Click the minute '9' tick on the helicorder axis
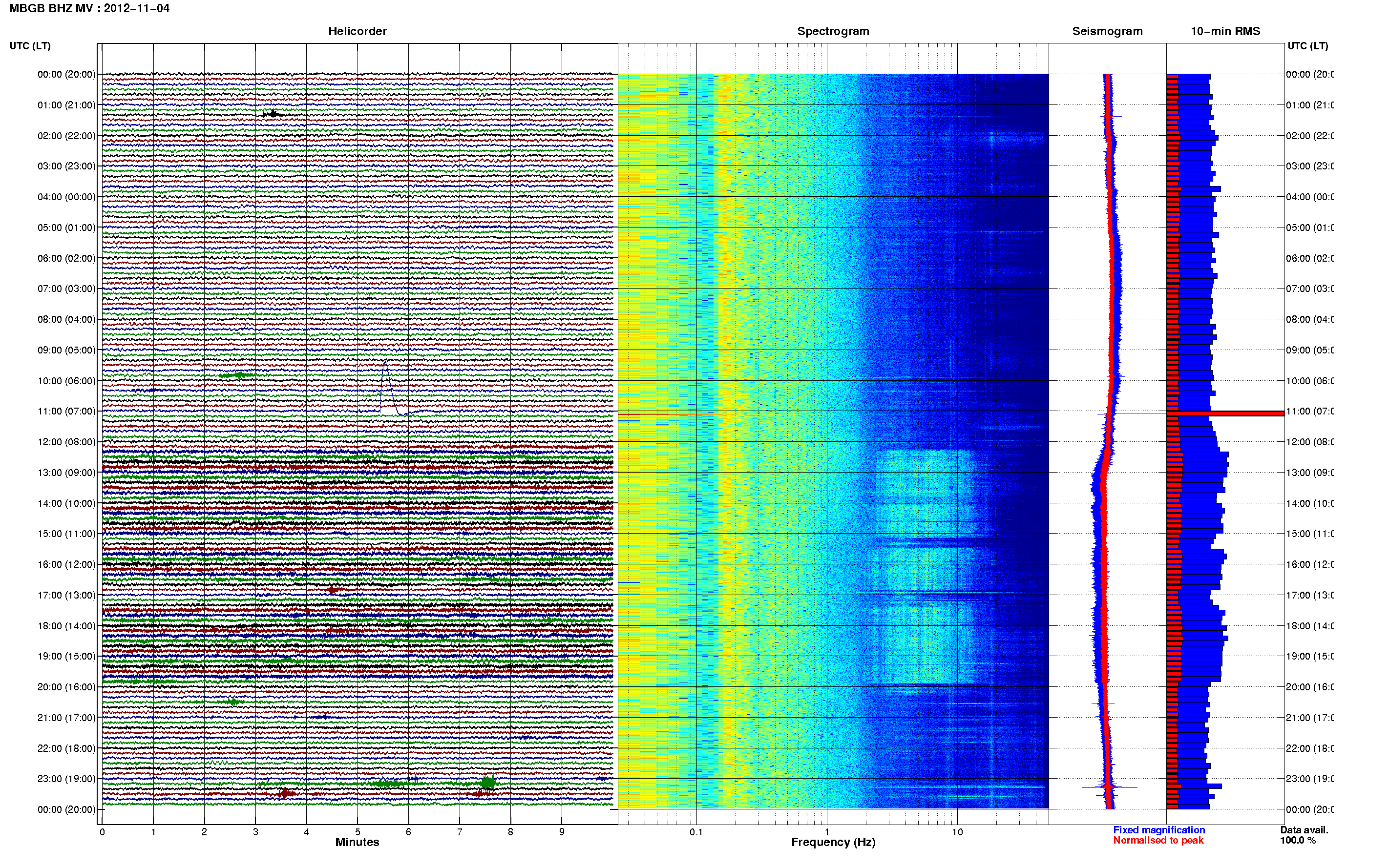Screen dimensions: 1389x868 click(x=562, y=832)
